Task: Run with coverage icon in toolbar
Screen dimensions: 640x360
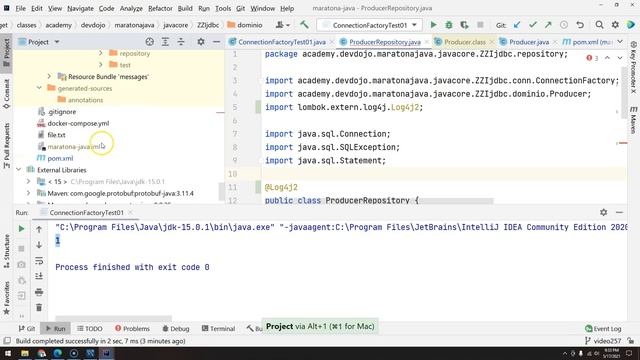Action: (x=464, y=25)
